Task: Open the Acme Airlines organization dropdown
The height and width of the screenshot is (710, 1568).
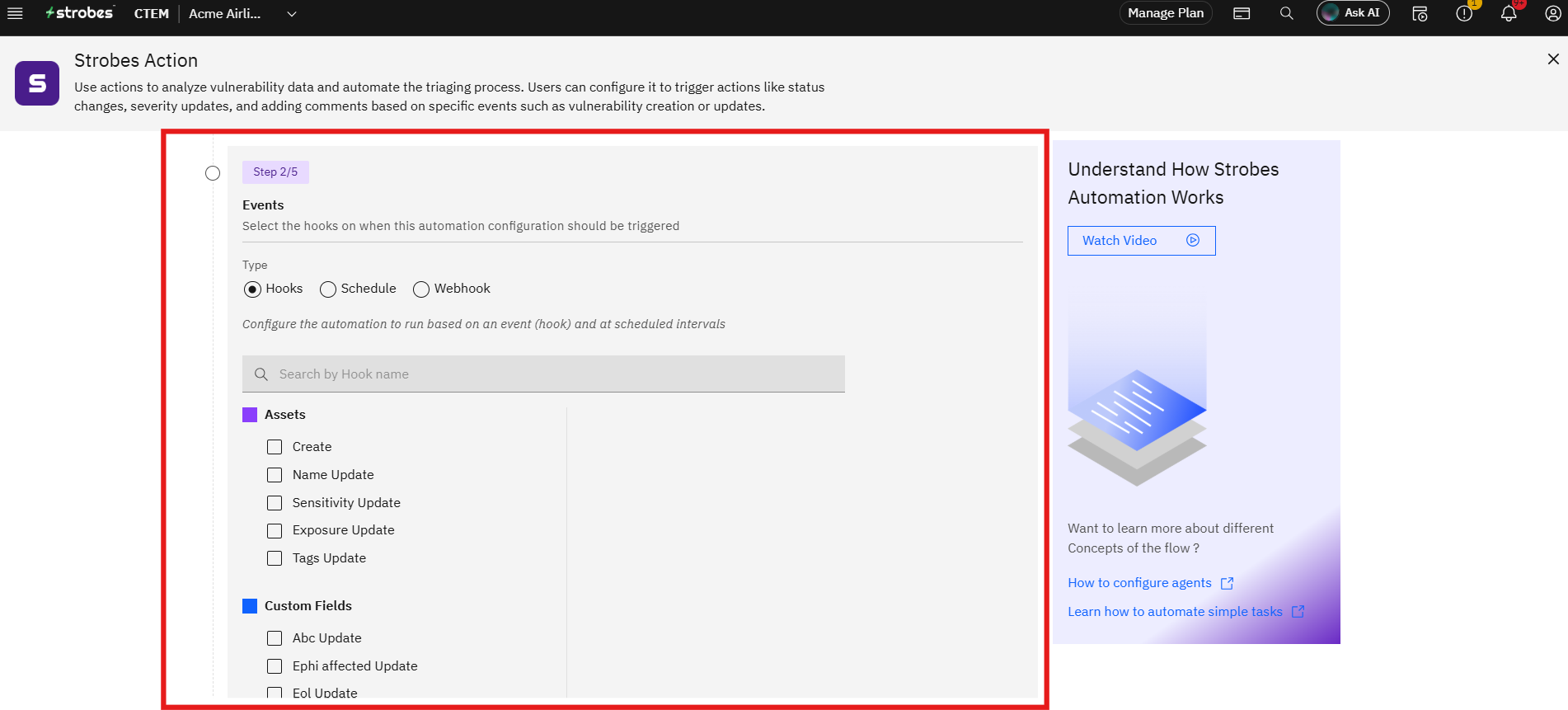Action: 242,13
